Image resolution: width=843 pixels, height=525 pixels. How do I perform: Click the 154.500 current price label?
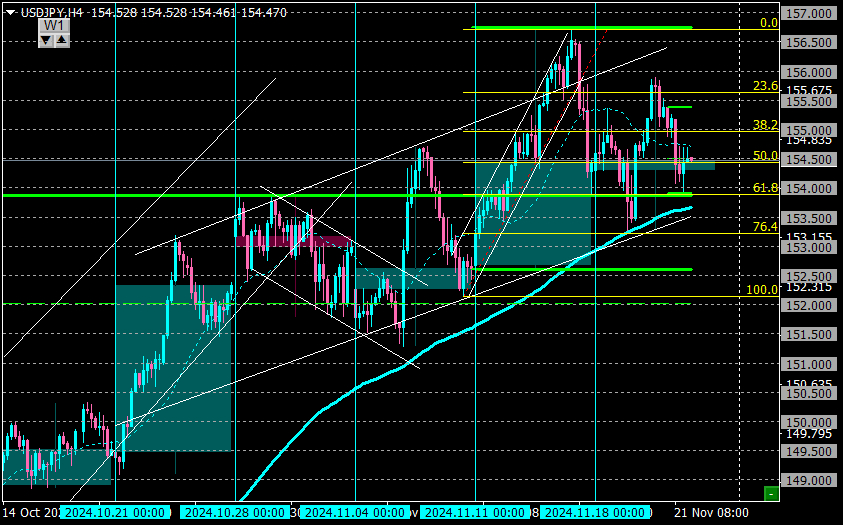[x=809, y=160]
